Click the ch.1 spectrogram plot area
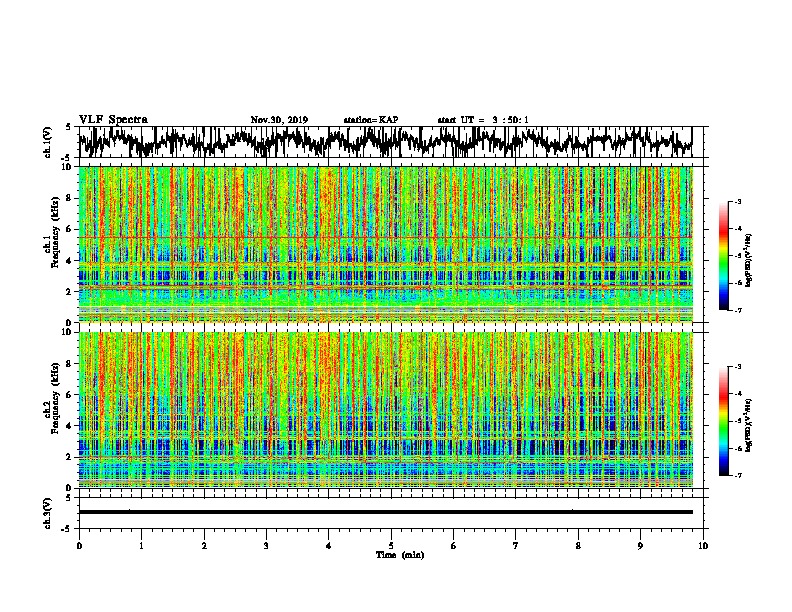Image resolution: width=792 pixels, height=612 pixels. click(385, 244)
